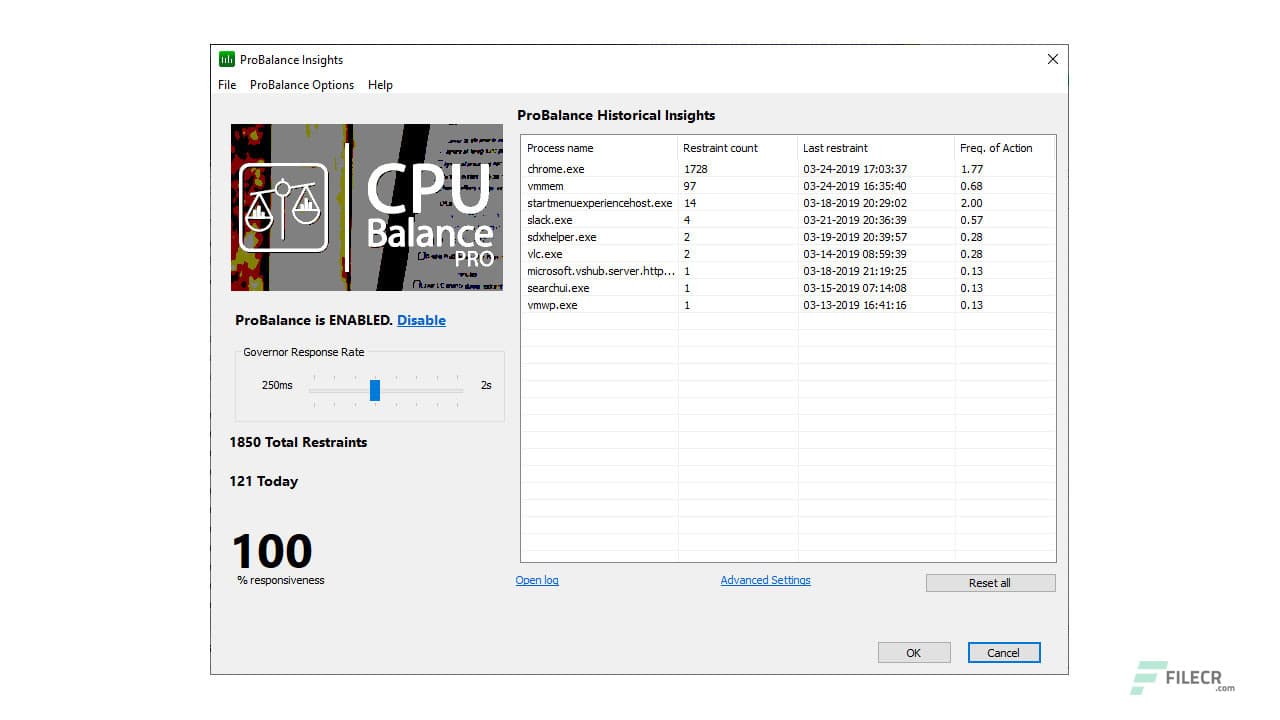Screen dimensions: 1280x720
Task: Click the ProBalance Insights title bar icon
Action: click(227, 59)
